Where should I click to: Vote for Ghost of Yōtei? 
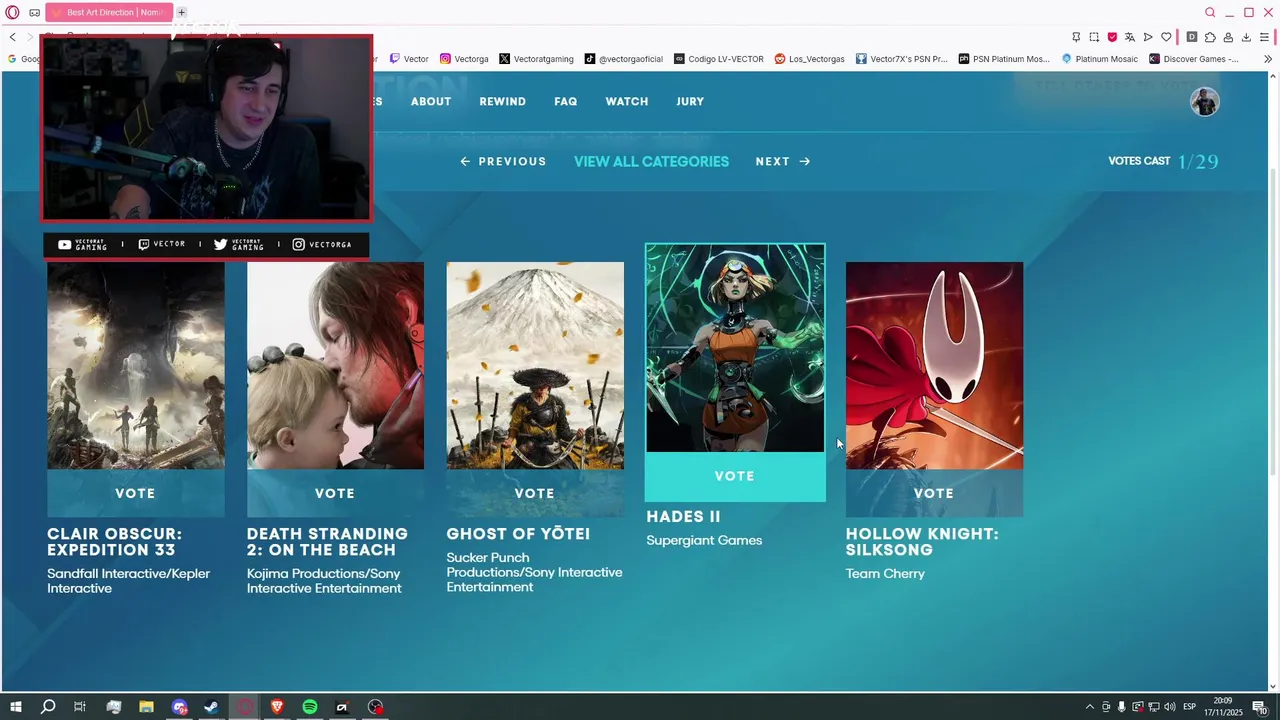[x=535, y=494]
